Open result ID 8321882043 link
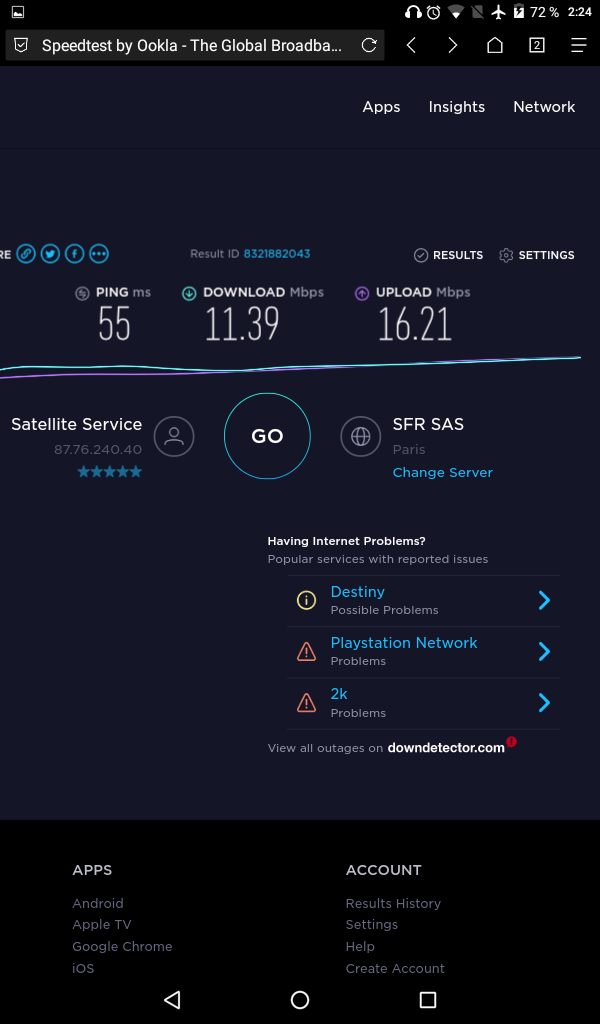Viewport: 600px width, 1024px height. pos(277,253)
